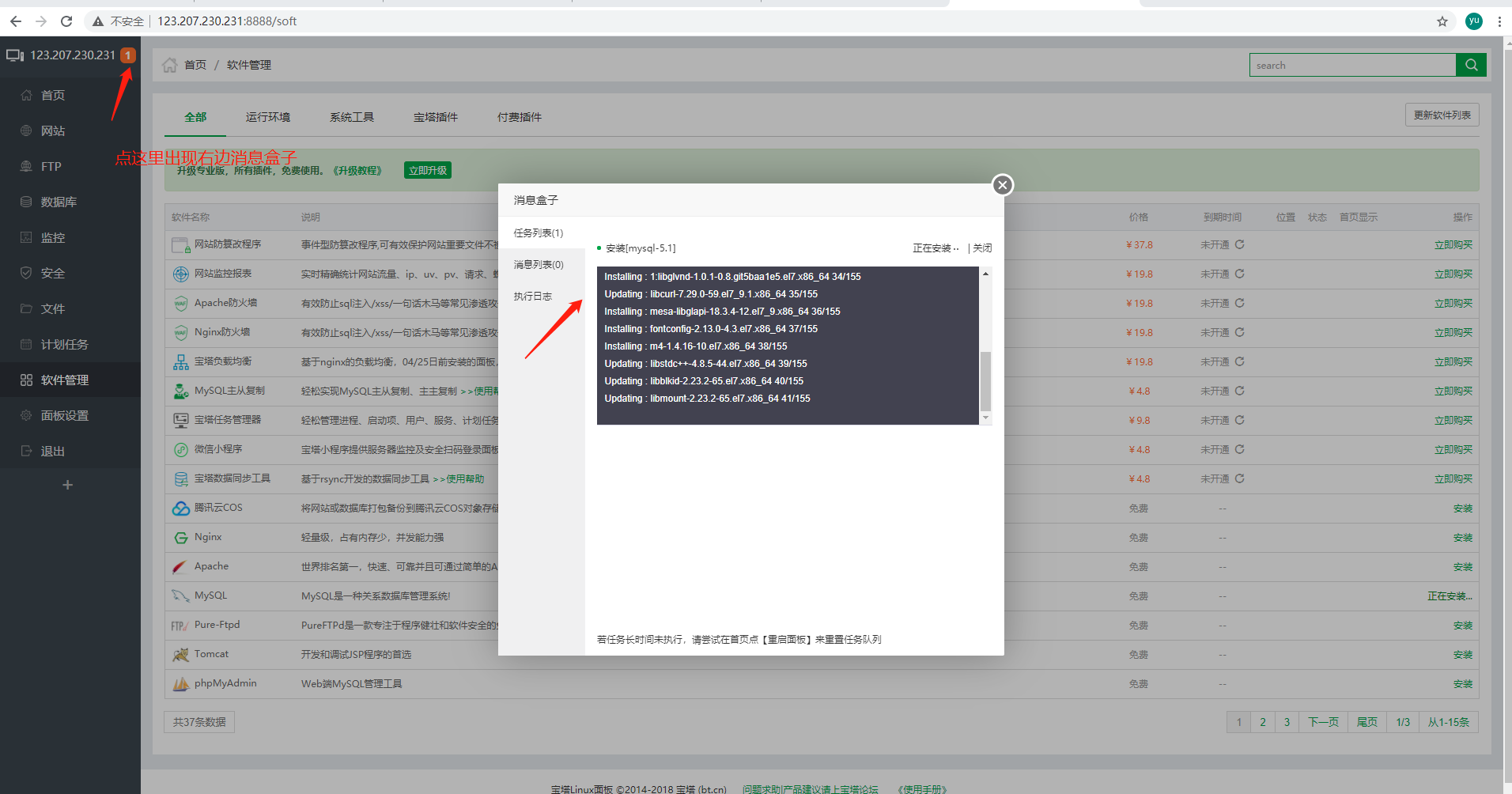Viewport: 1512px width, 794px height.
Task: Click the home icon in the breadcrumb
Action: (170, 65)
